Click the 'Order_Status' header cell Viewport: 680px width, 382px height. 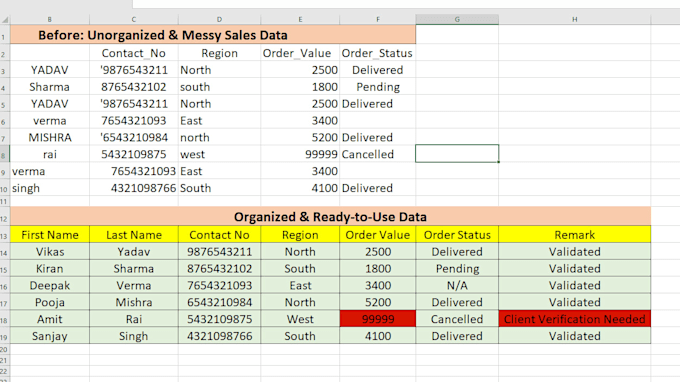point(378,53)
